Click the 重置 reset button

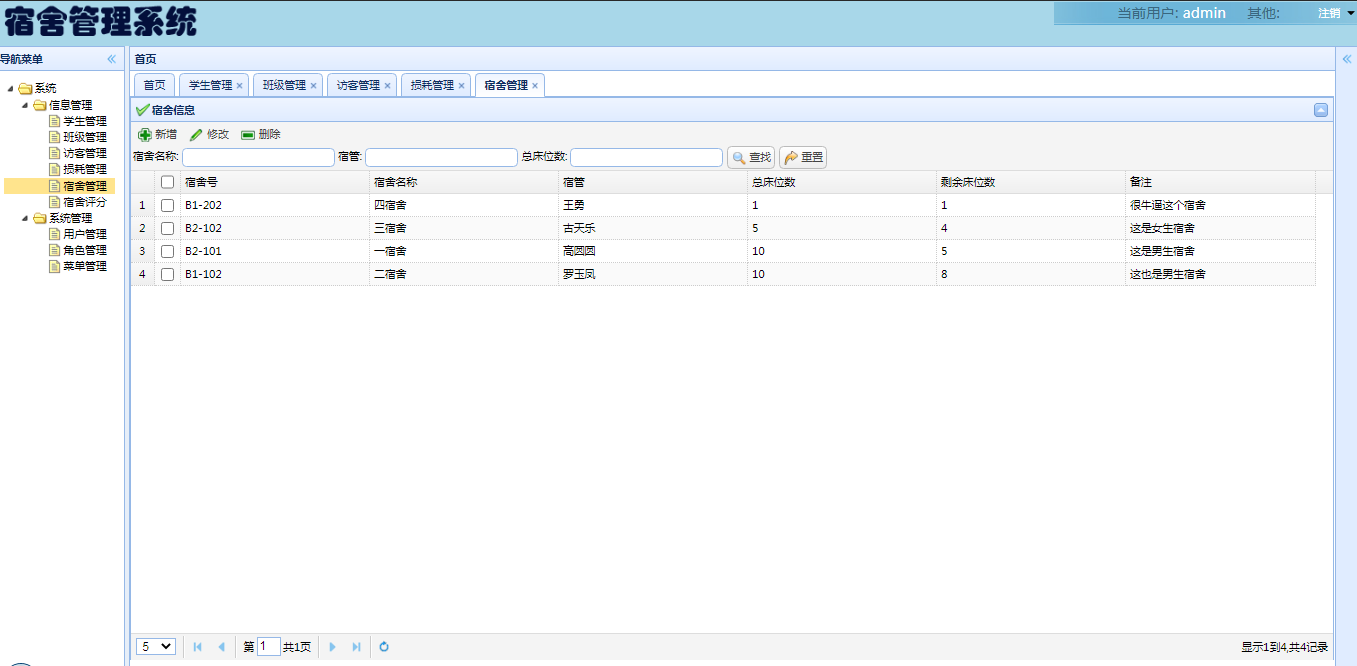click(x=803, y=157)
